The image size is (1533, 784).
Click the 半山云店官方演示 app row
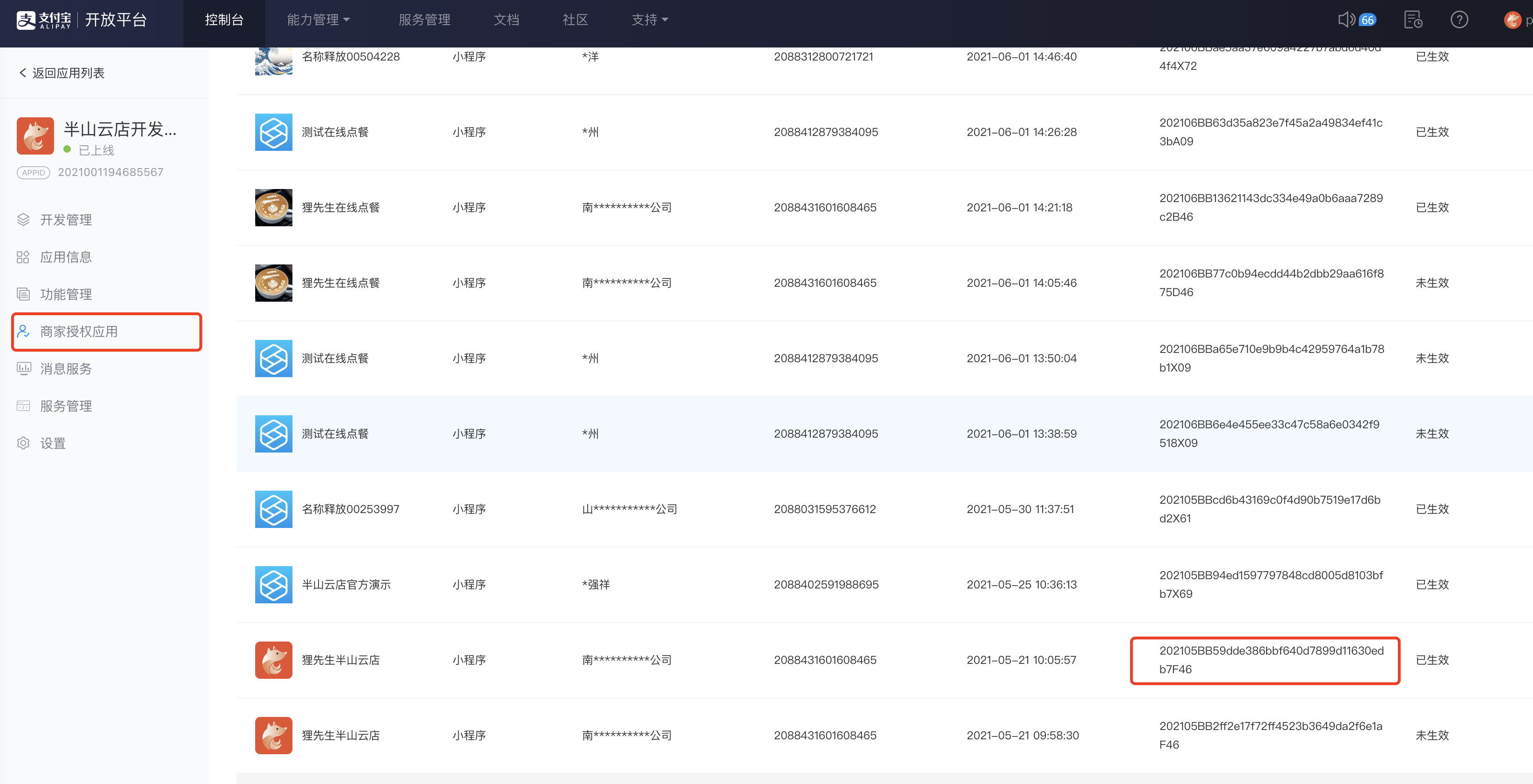[x=346, y=584]
